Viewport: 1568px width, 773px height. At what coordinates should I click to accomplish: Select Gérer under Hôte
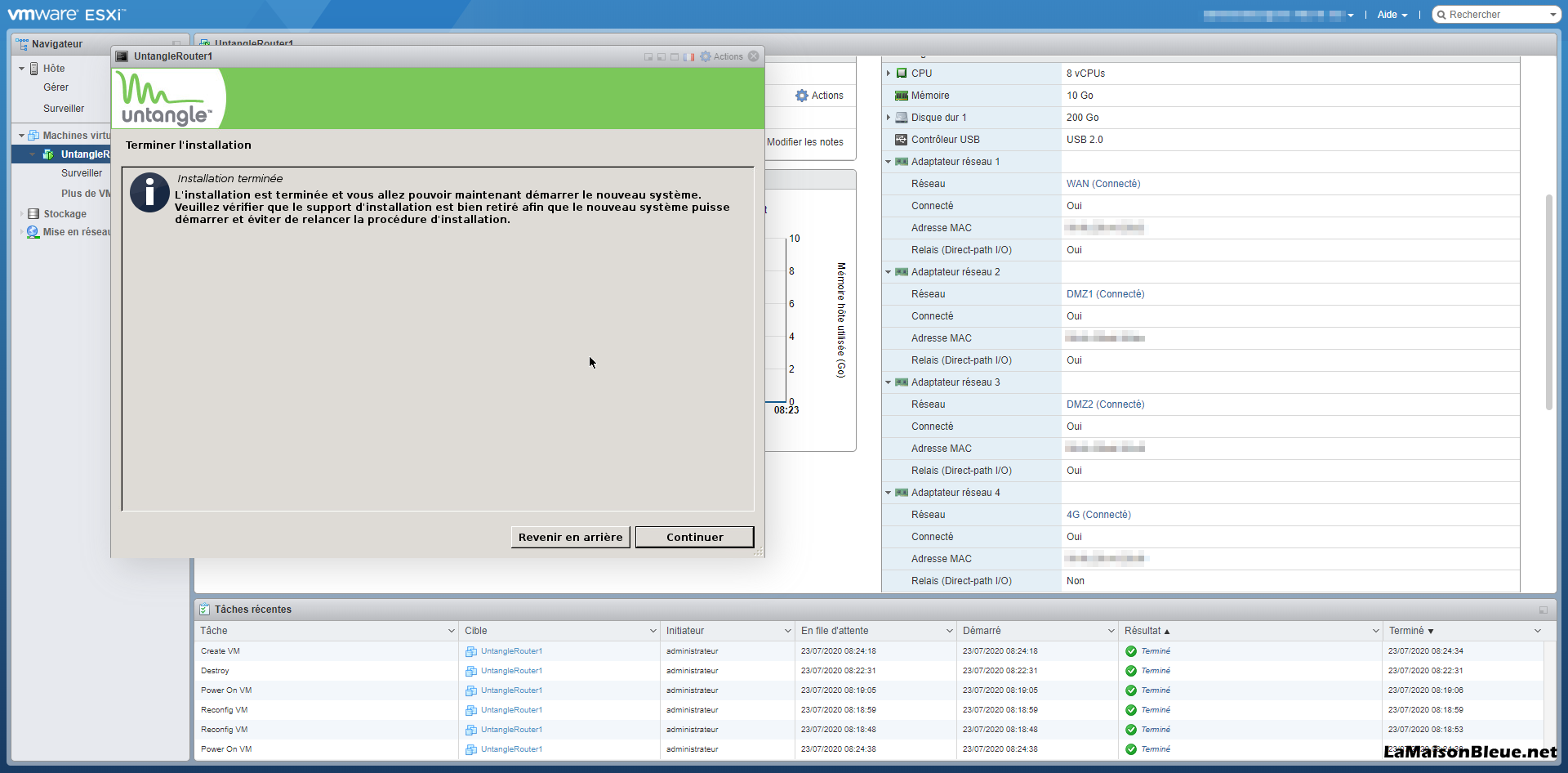tap(56, 87)
